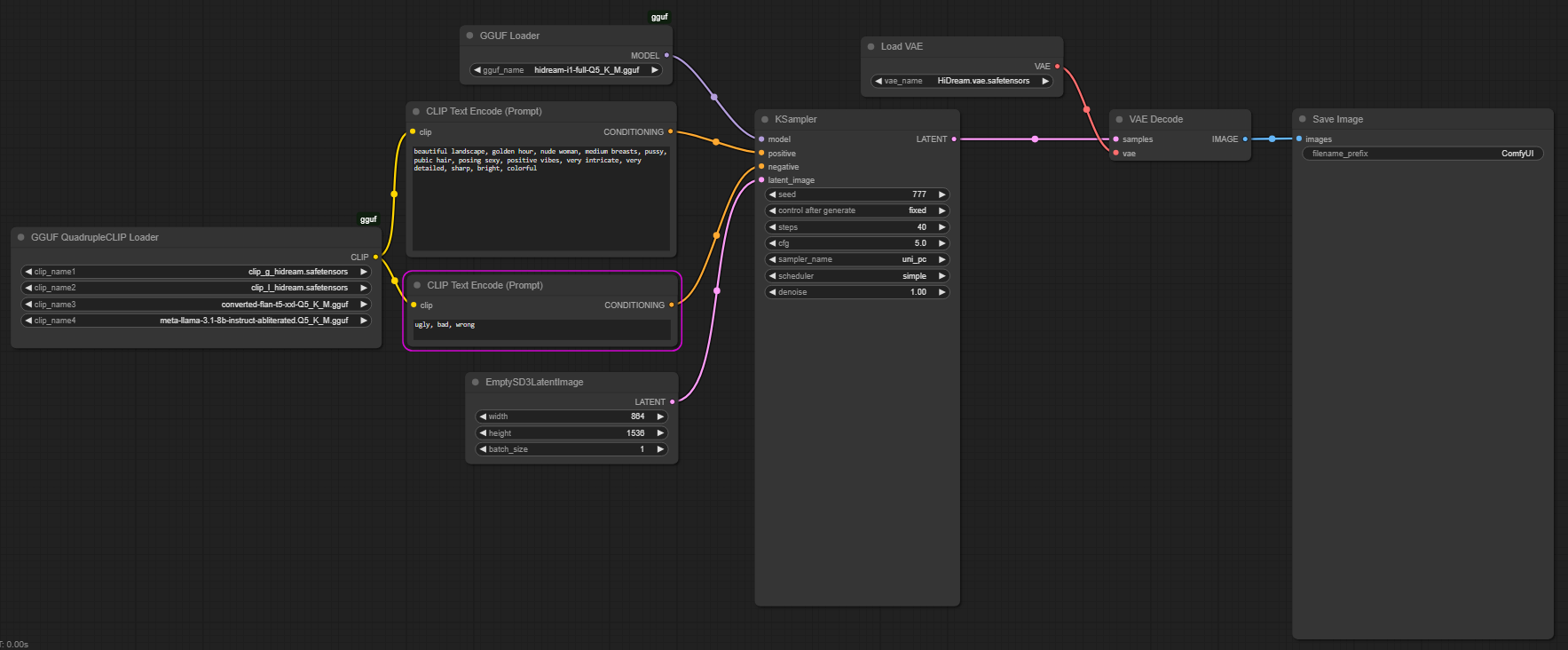
Task: Toggle collapse of the Save Image node
Action: pos(1302,119)
